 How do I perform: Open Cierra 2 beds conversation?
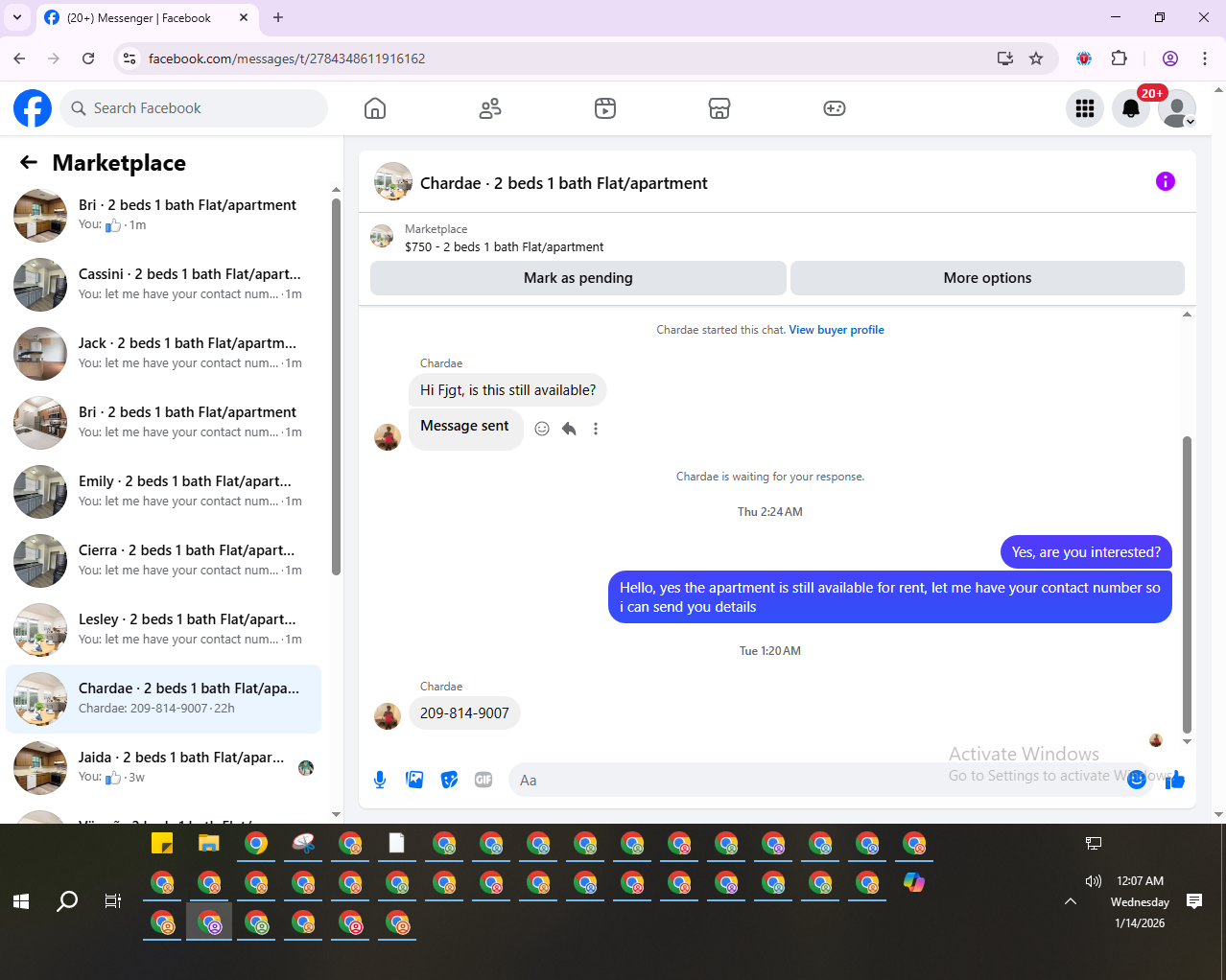pos(164,560)
